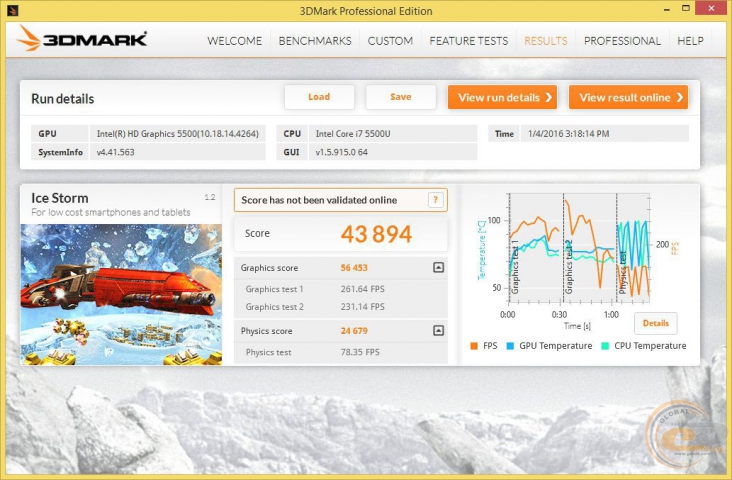The height and width of the screenshot is (480, 732).
Task: Click the Ice Storm title
Action: 60,198
